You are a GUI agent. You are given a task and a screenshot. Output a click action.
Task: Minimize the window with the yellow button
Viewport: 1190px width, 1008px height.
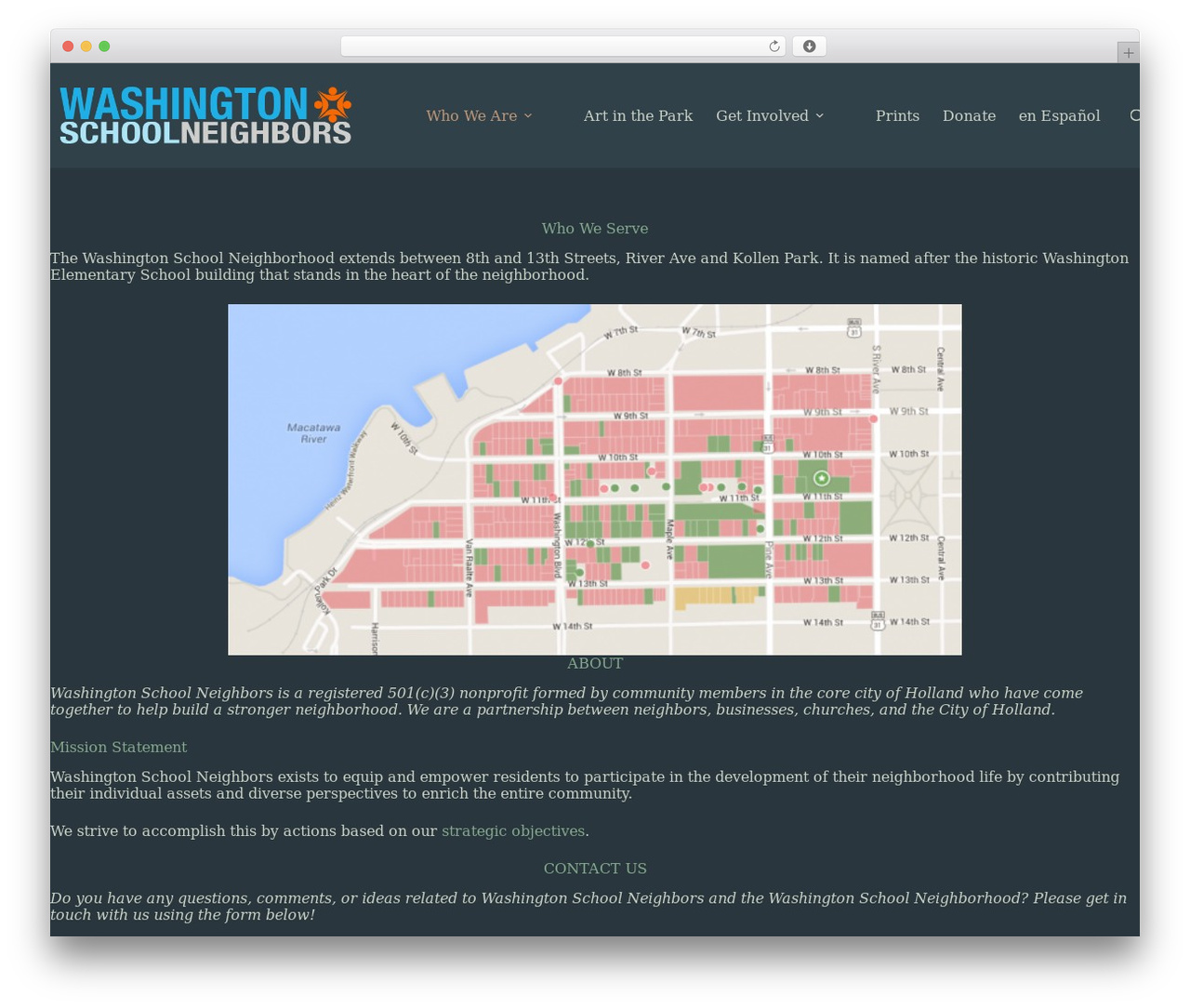86,46
